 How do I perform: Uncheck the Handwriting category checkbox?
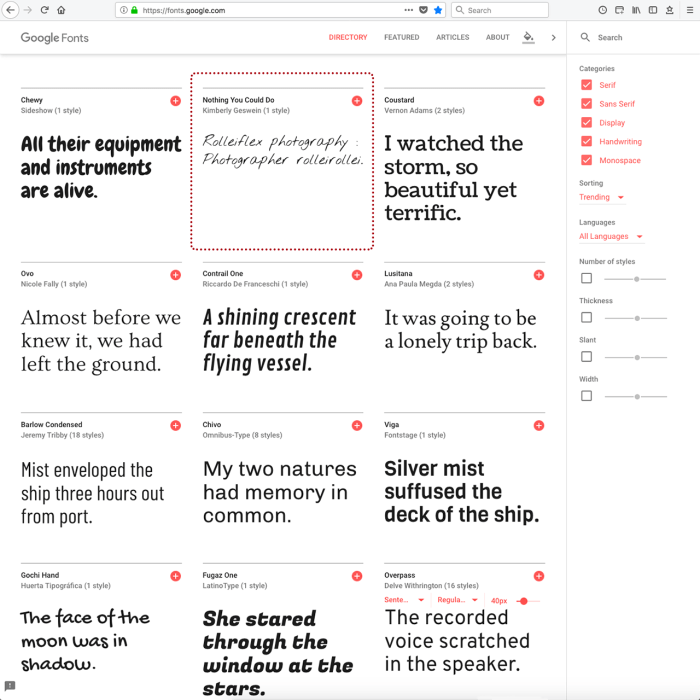[x=586, y=142]
